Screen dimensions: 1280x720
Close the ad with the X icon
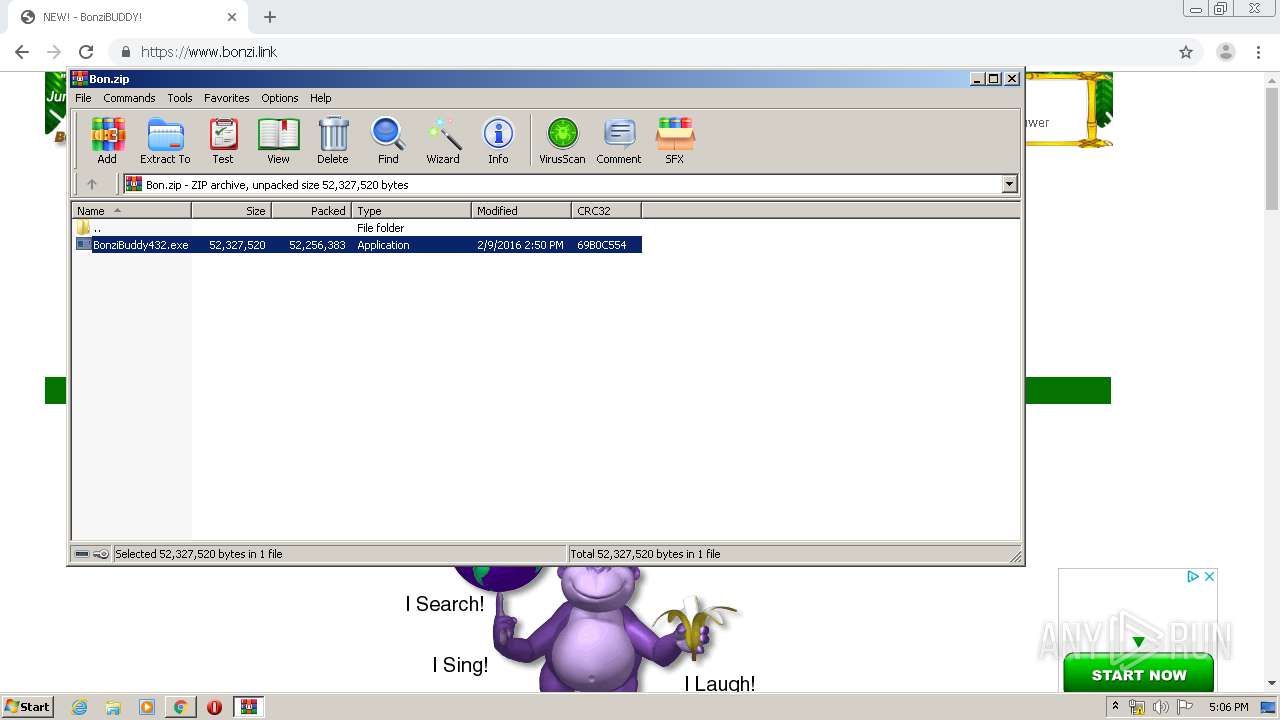pos(1209,576)
